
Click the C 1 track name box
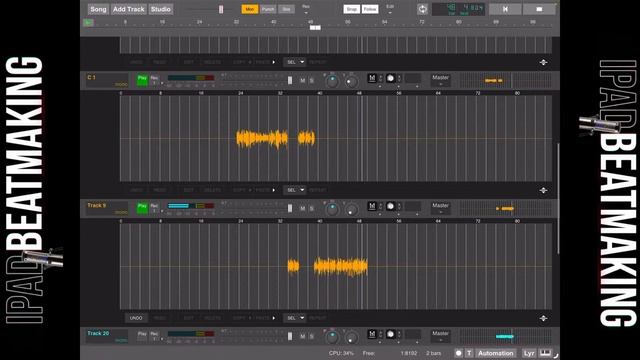(x=107, y=80)
